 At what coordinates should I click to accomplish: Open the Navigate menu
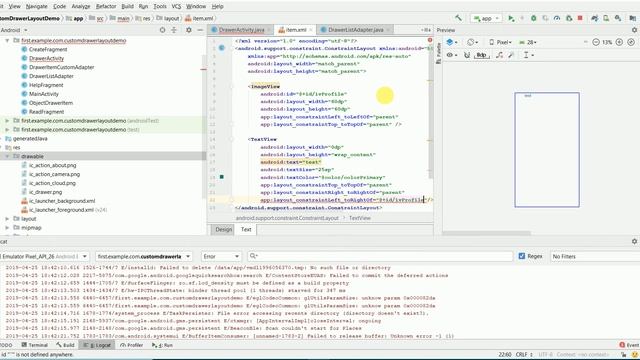[36, 7]
